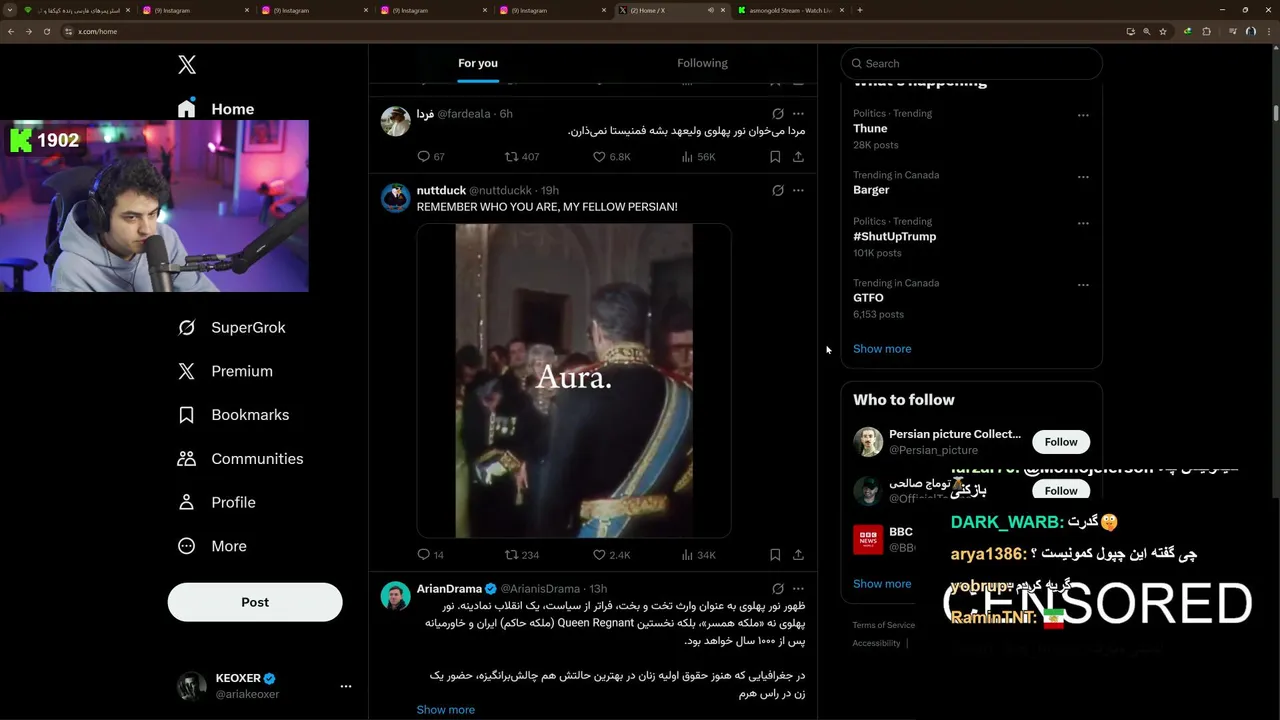Switch to the asmongold Stream browser tab
The width and height of the screenshot is (1280, 720).
tap(790, 10)
